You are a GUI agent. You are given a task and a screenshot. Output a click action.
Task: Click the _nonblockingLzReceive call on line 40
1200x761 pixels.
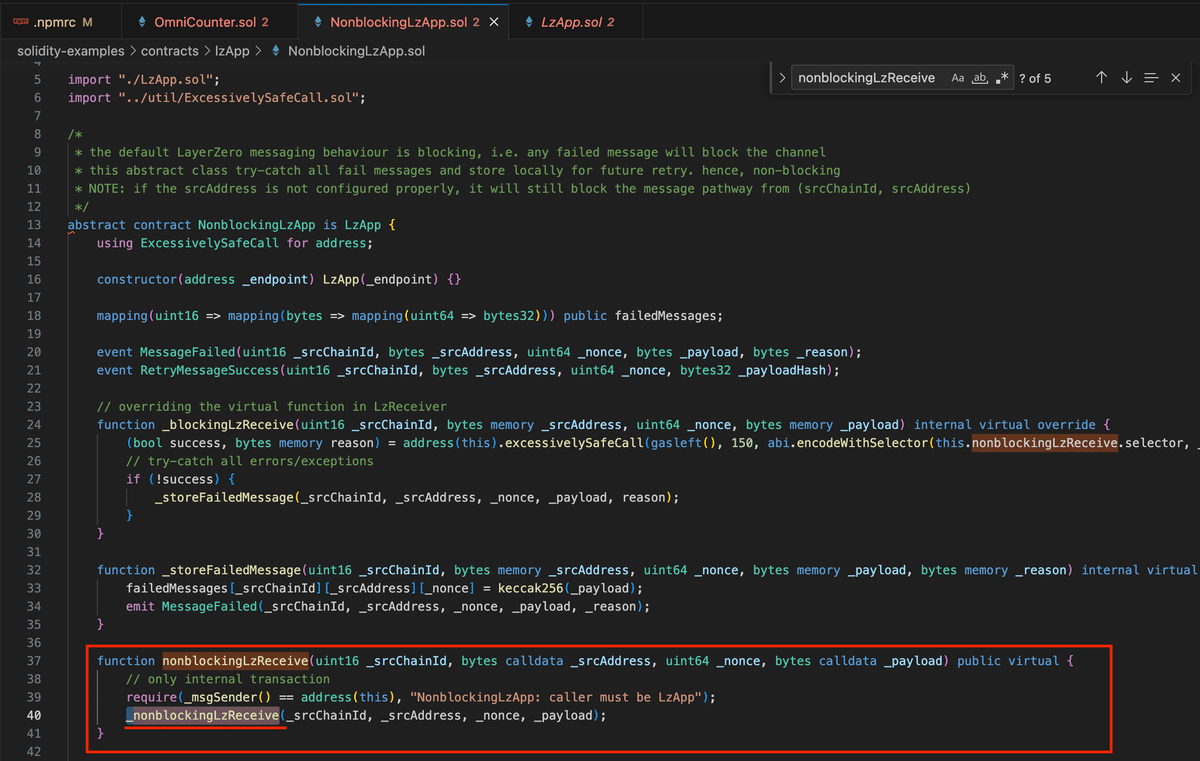click(x=202, y=716)
